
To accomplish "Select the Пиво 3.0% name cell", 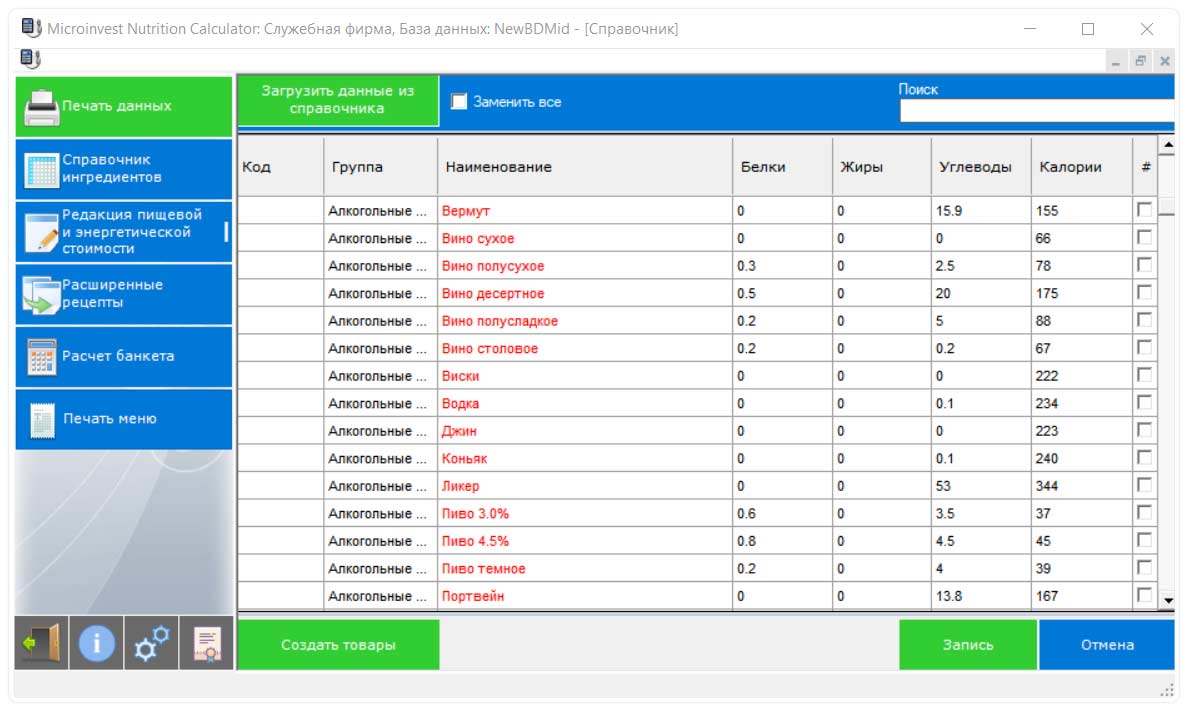I will 585,513.
